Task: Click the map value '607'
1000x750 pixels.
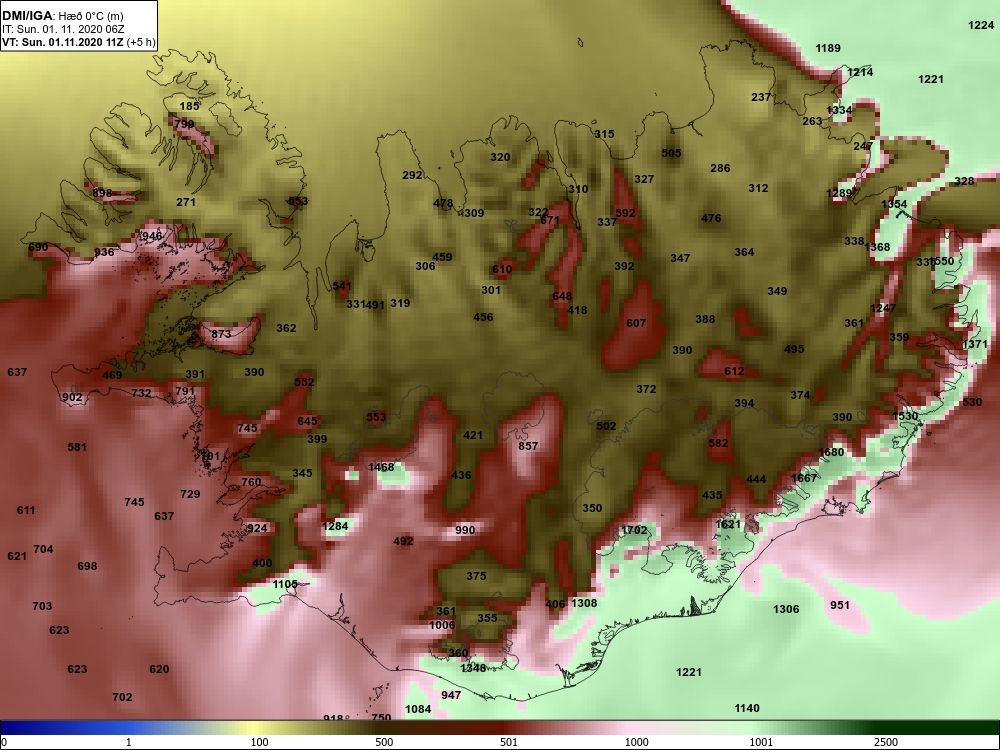Action: coord(636,323)
